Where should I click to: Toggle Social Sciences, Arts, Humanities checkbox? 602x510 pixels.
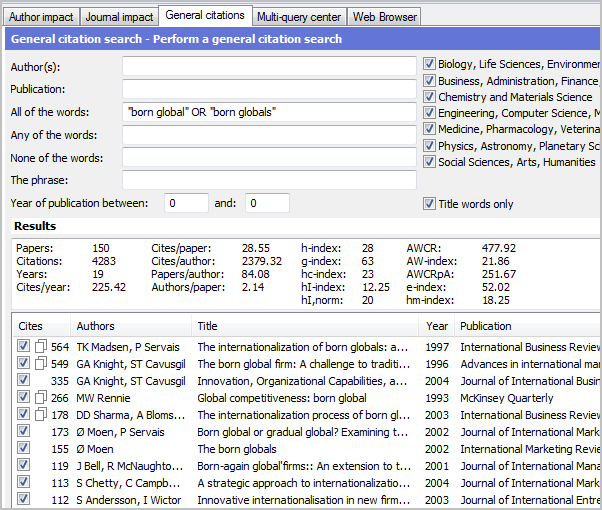coord(429,162)
